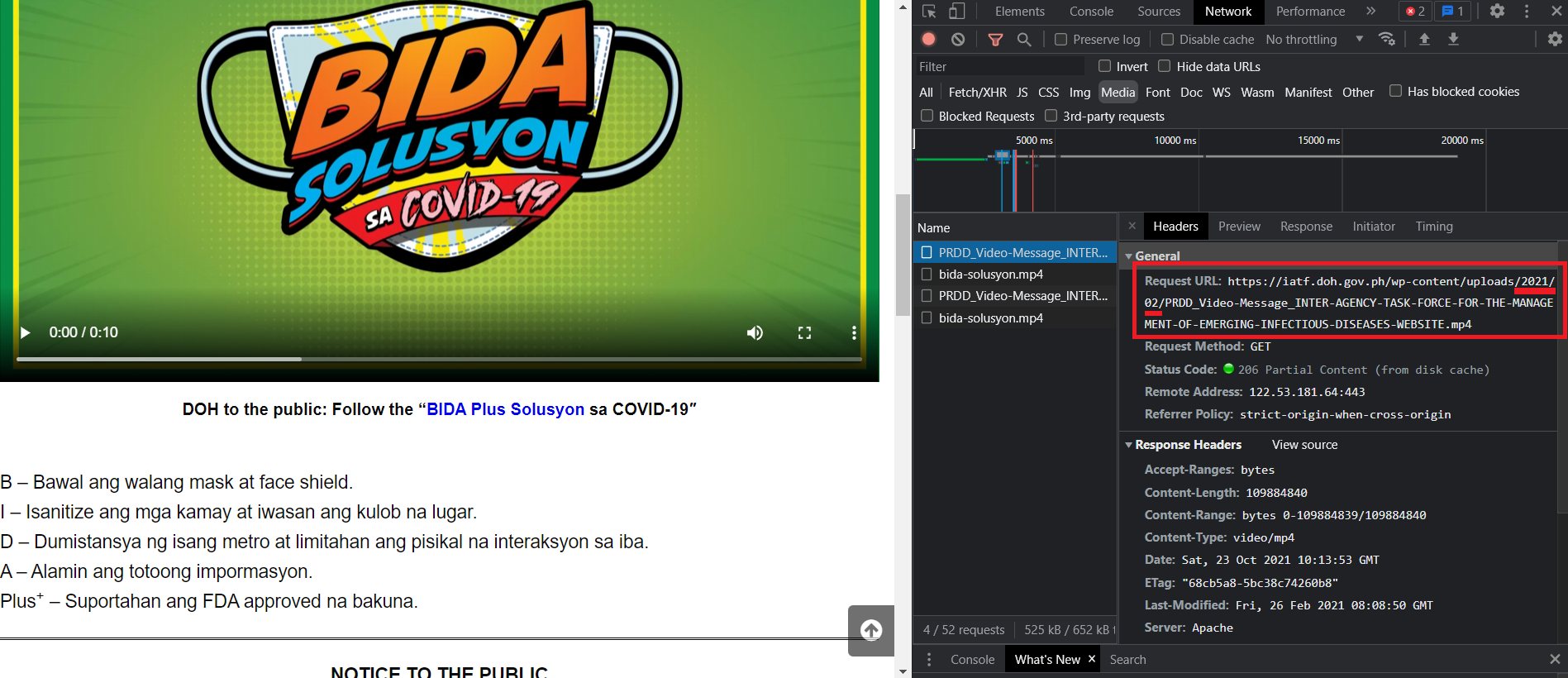Select first bida-solusyon.mp4 request
1568x678 pixels.
coord(1015,274)
